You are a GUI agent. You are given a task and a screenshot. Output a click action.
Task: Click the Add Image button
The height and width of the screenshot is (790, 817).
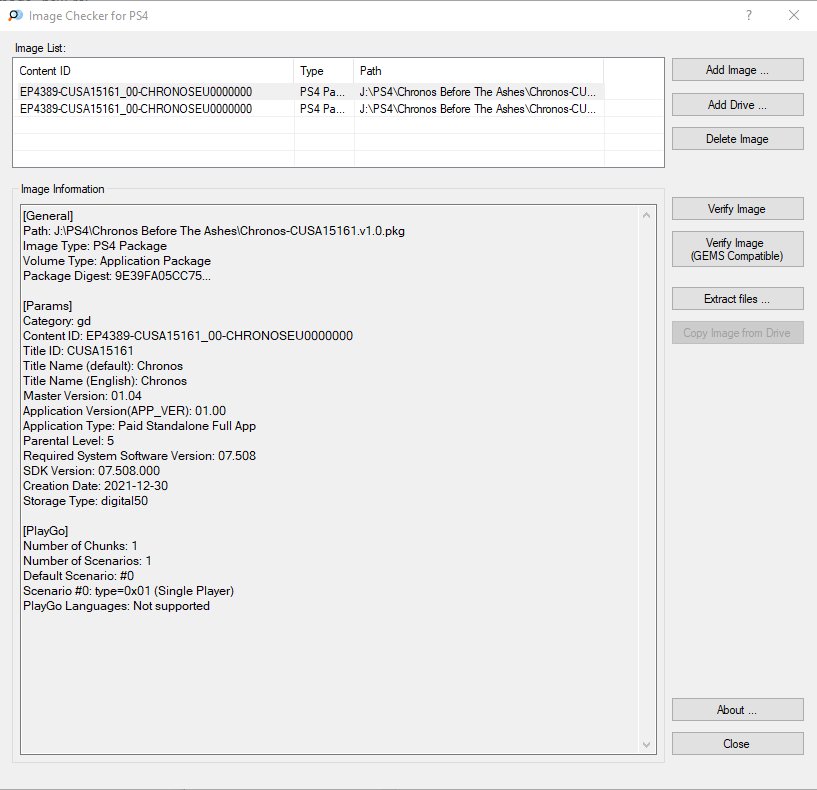[737, 70]
